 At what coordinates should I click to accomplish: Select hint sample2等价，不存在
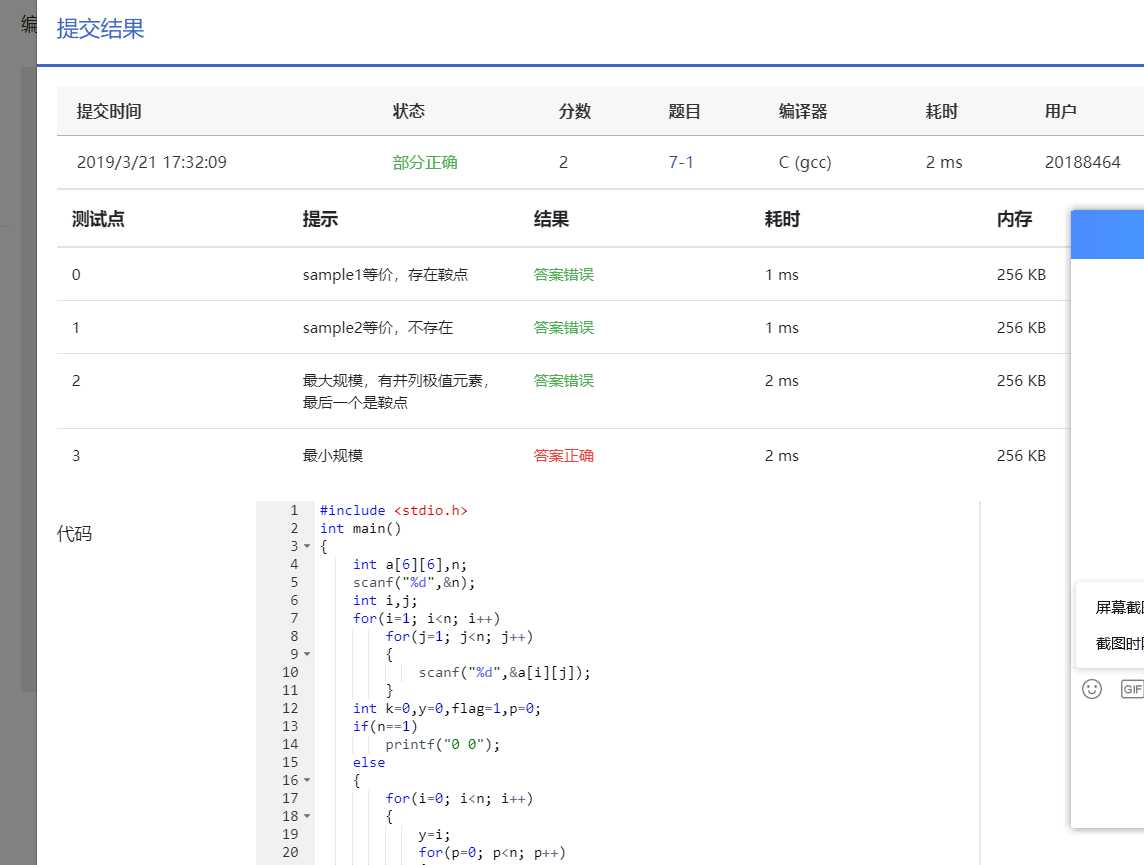378,328
